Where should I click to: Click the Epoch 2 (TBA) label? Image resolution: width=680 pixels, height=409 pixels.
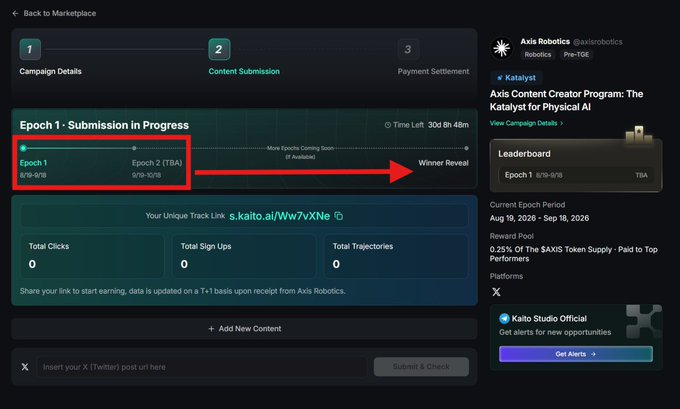click(x=157, y=163)
